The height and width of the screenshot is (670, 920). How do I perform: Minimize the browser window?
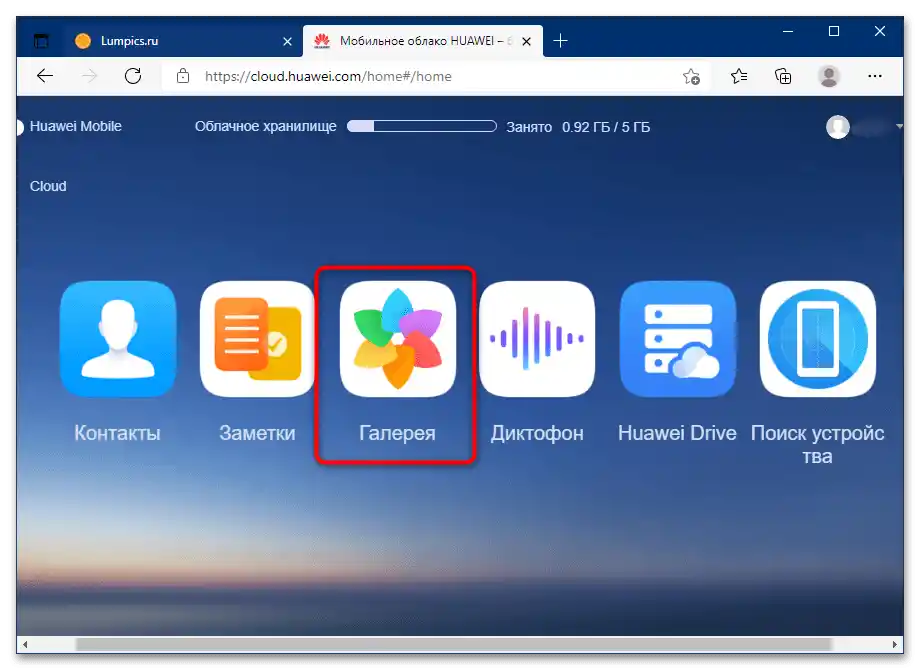pos(788,31)
